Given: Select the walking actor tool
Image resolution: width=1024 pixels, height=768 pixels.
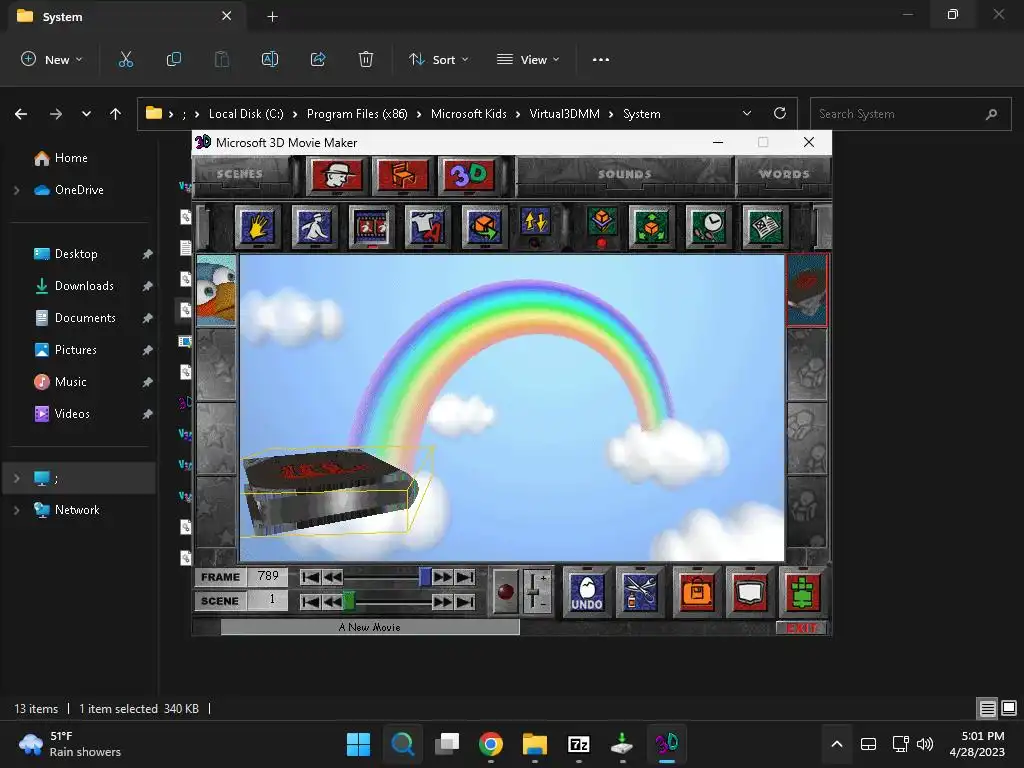Looking at the screenshot, I should click(315, 227).
